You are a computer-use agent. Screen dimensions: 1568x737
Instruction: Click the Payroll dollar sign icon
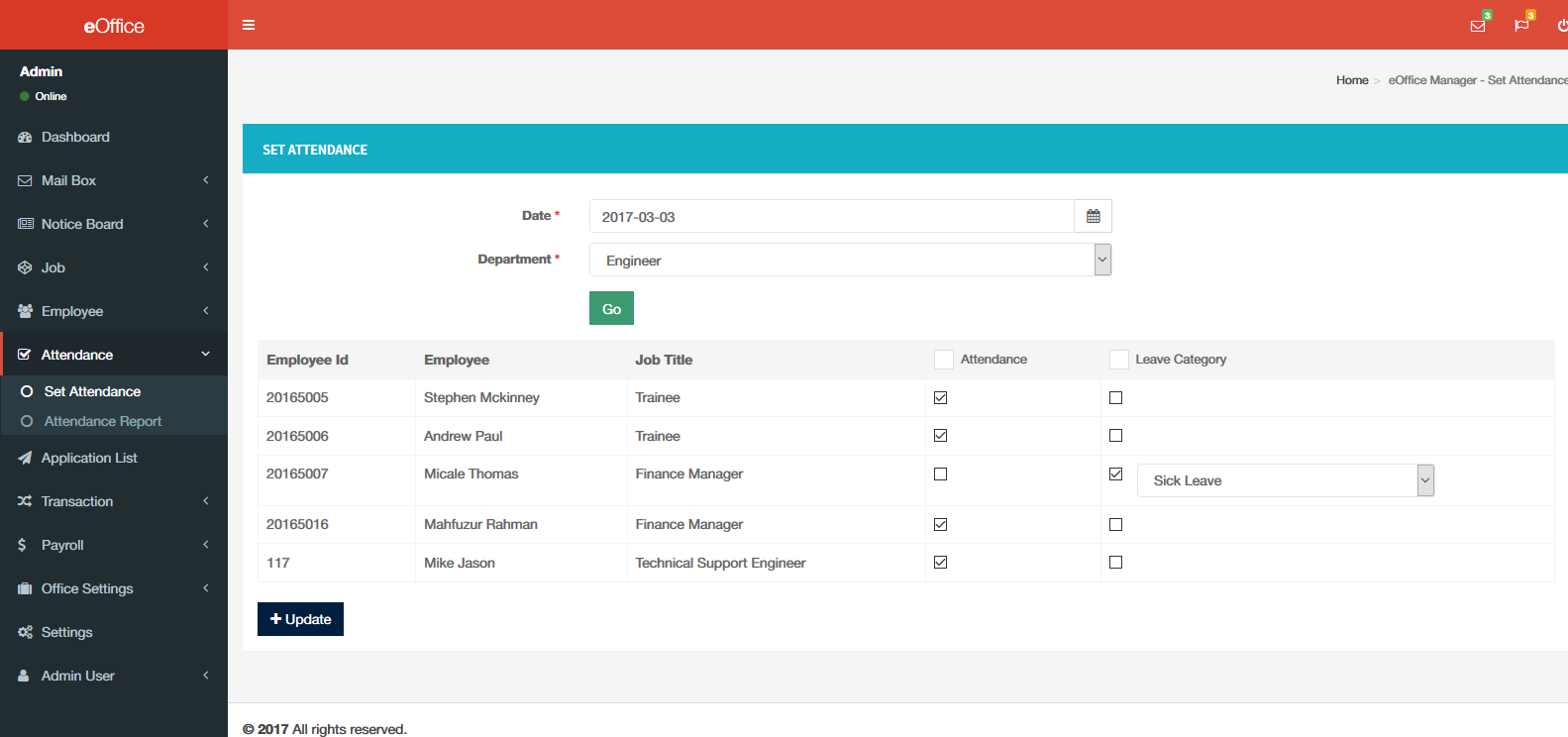(x=23, y=545)
